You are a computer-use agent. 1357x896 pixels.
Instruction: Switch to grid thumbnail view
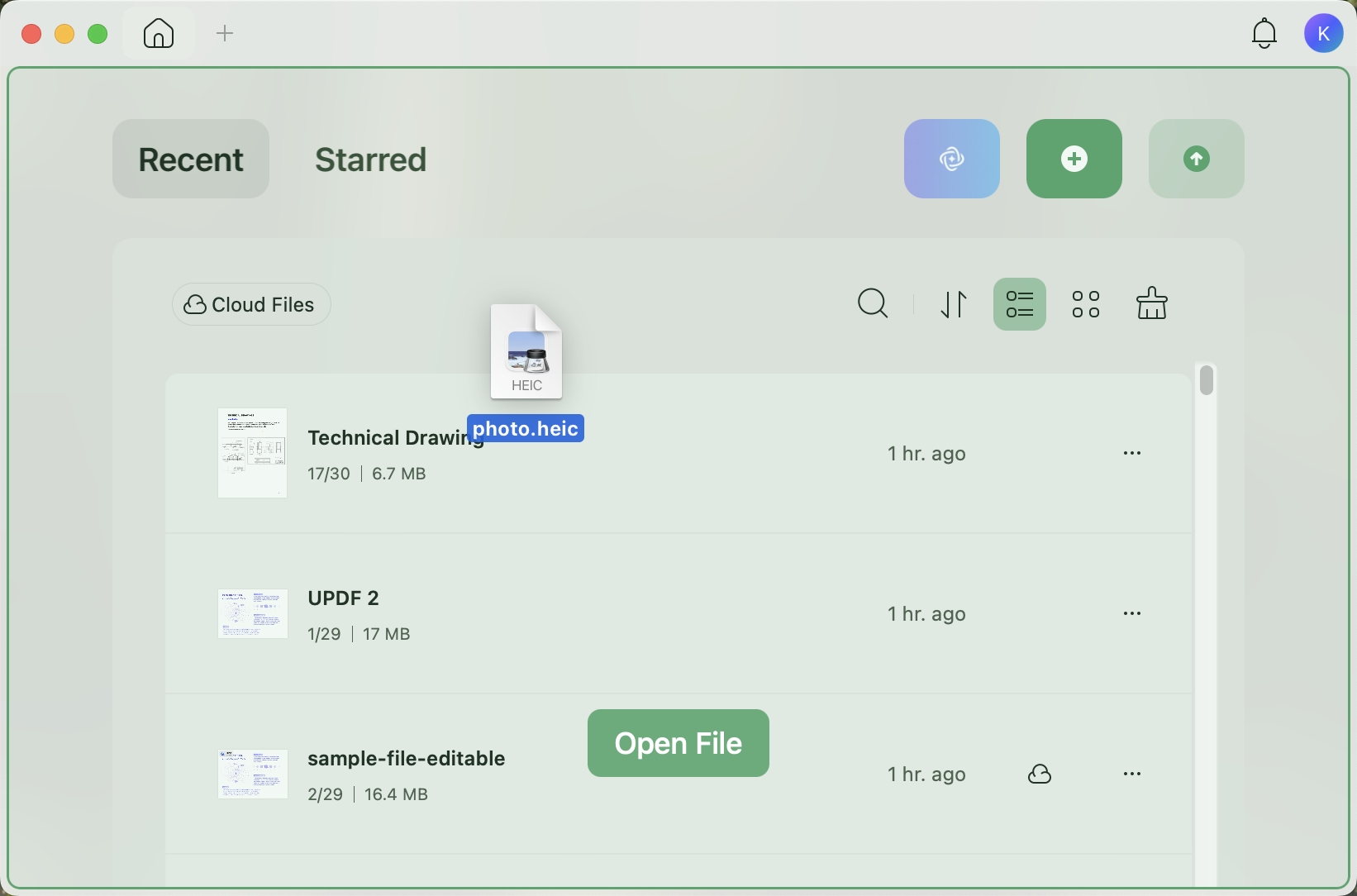point(1086,304)
